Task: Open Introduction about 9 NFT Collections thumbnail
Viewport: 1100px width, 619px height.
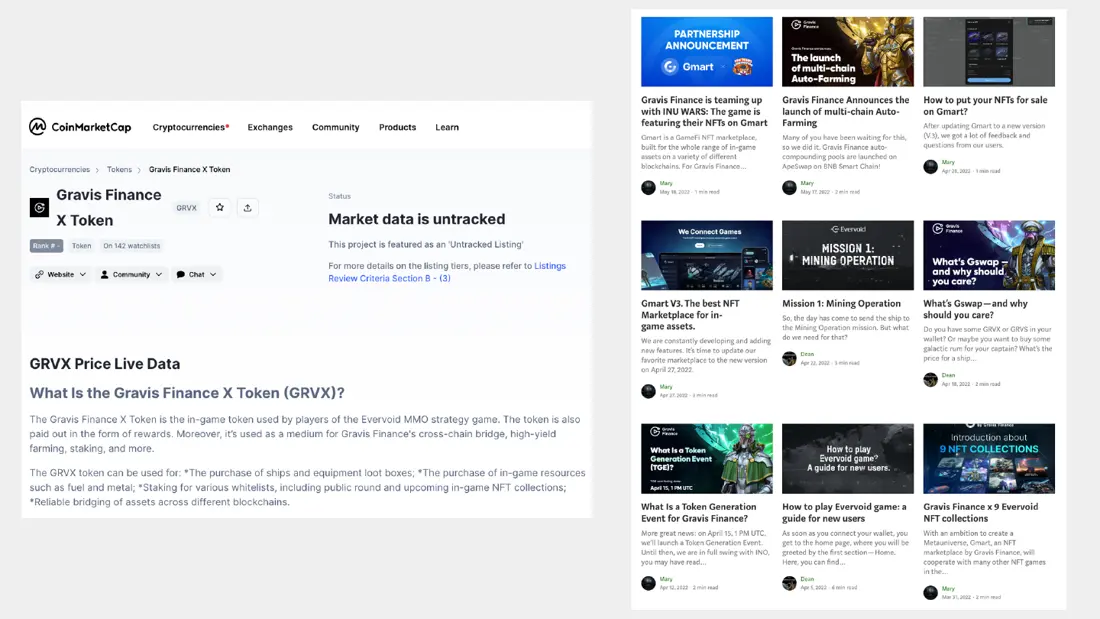Action: pos(988,458)
